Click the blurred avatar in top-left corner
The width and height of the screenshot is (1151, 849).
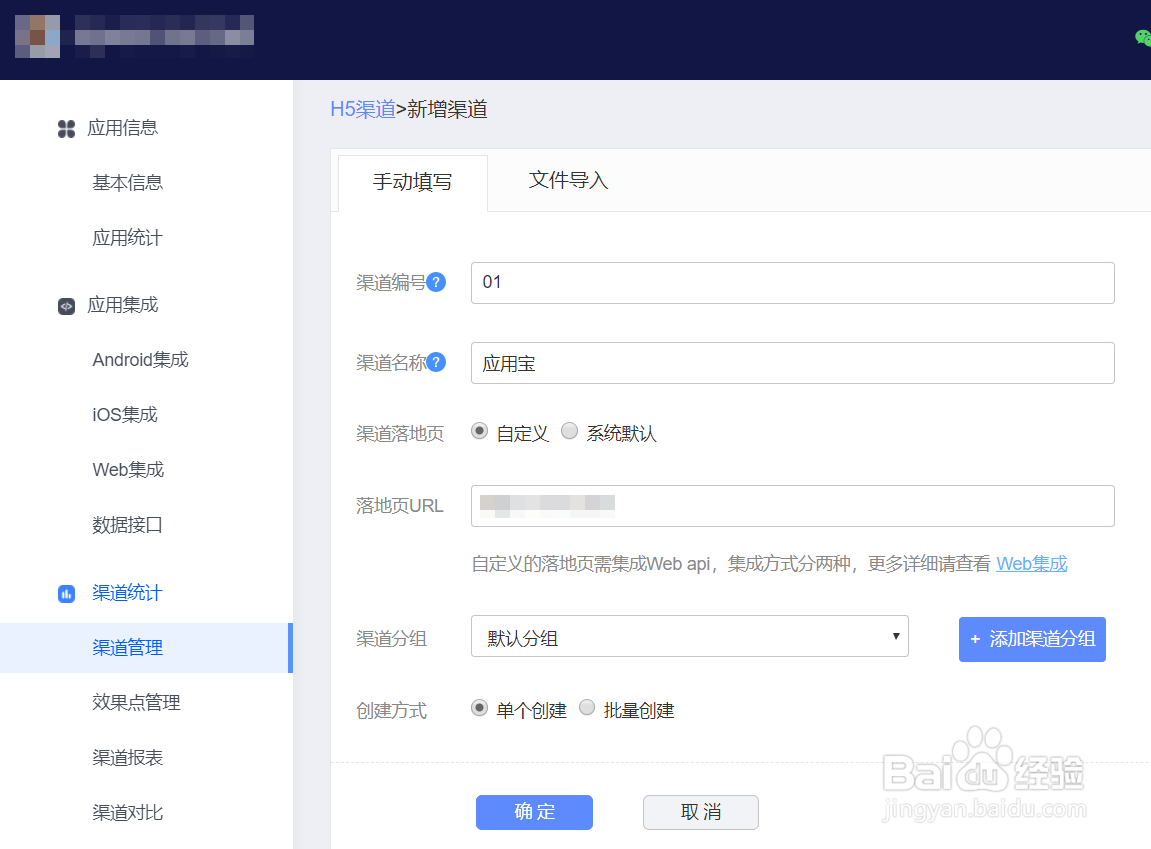point(36,36)
